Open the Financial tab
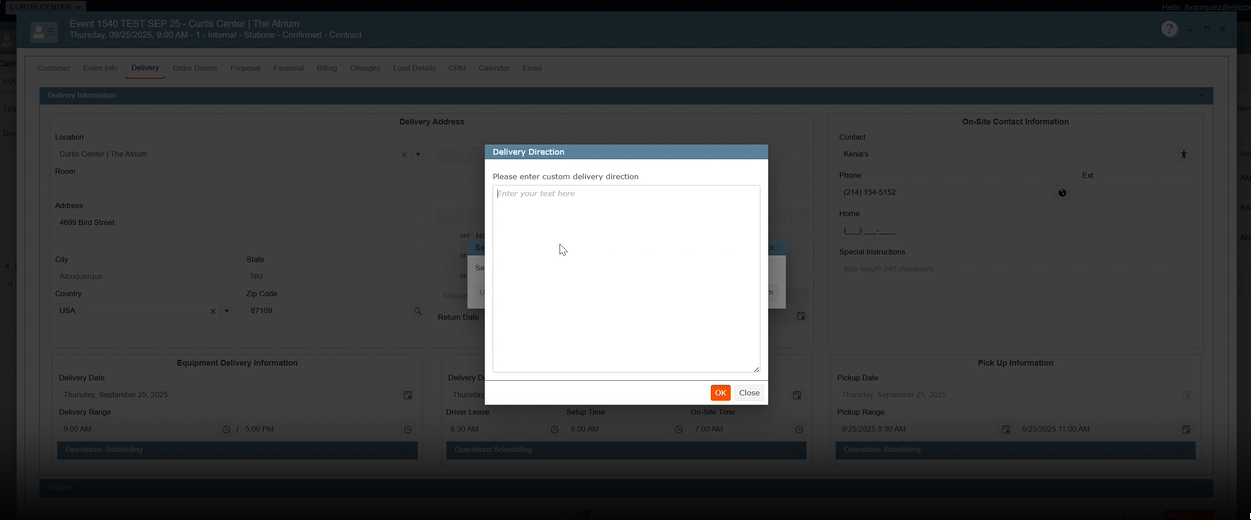This screenshot has width=1251, height=520. click(288, 68)
